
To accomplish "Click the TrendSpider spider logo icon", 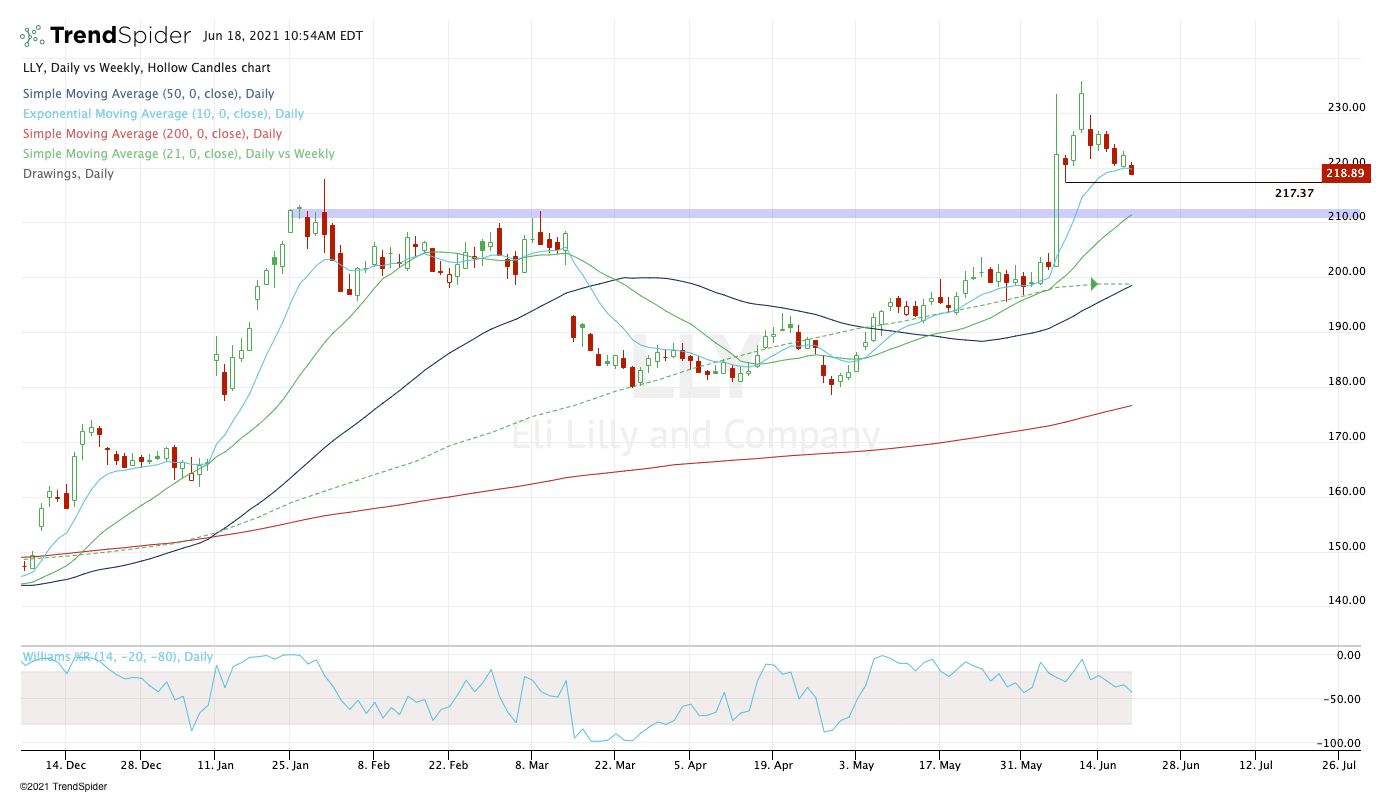I will (x=32, y=36).
